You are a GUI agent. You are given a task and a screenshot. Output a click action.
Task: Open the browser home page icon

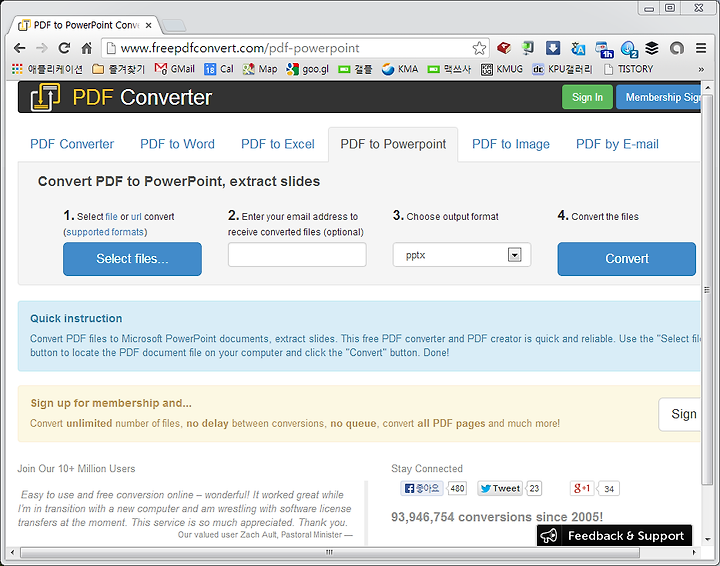point(87,48)
